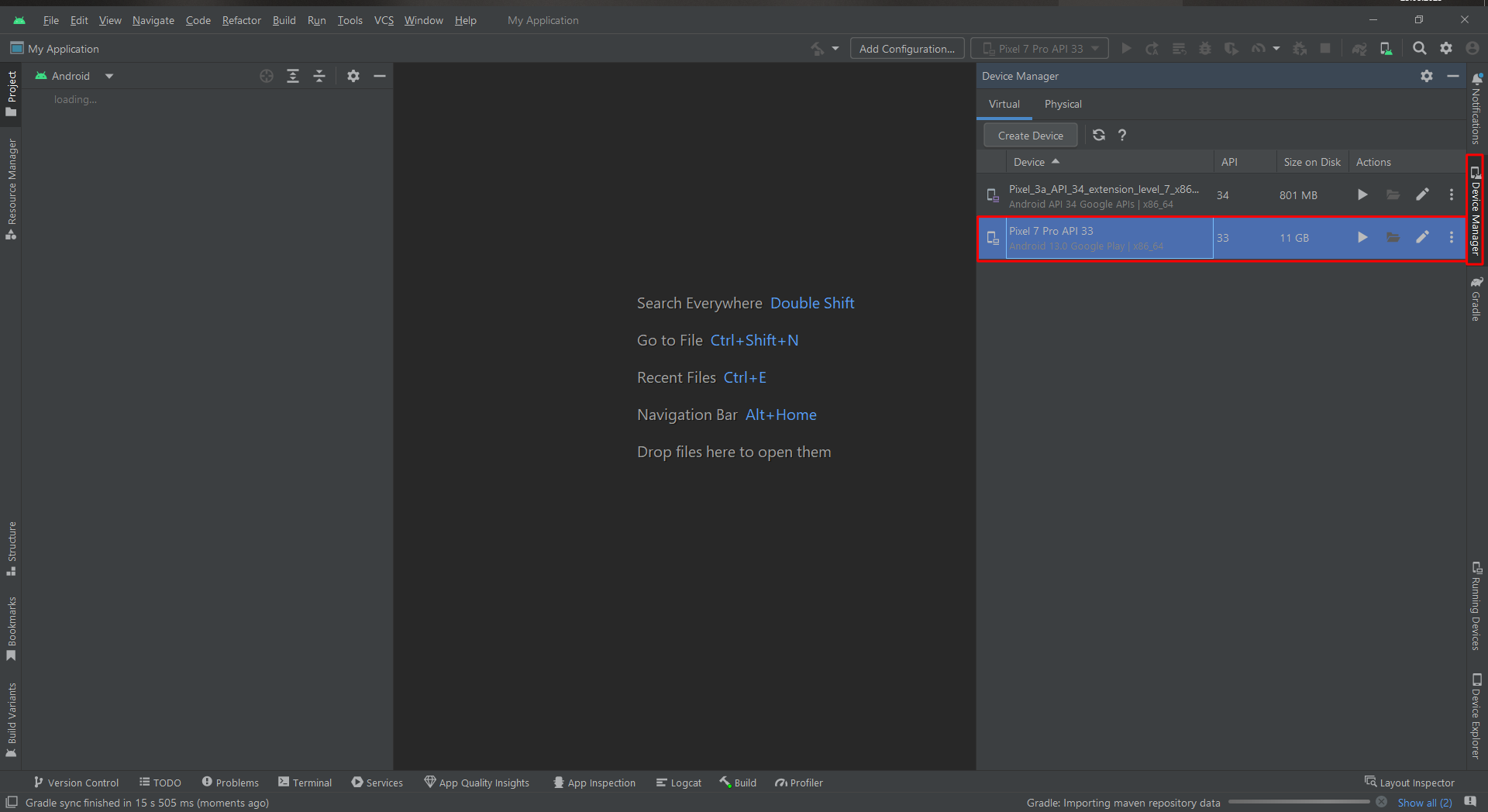Image resolution: width=1488 pixels, height=812 pixels.
Task: Click the Create Device button
Action: tap(1030, 136)
